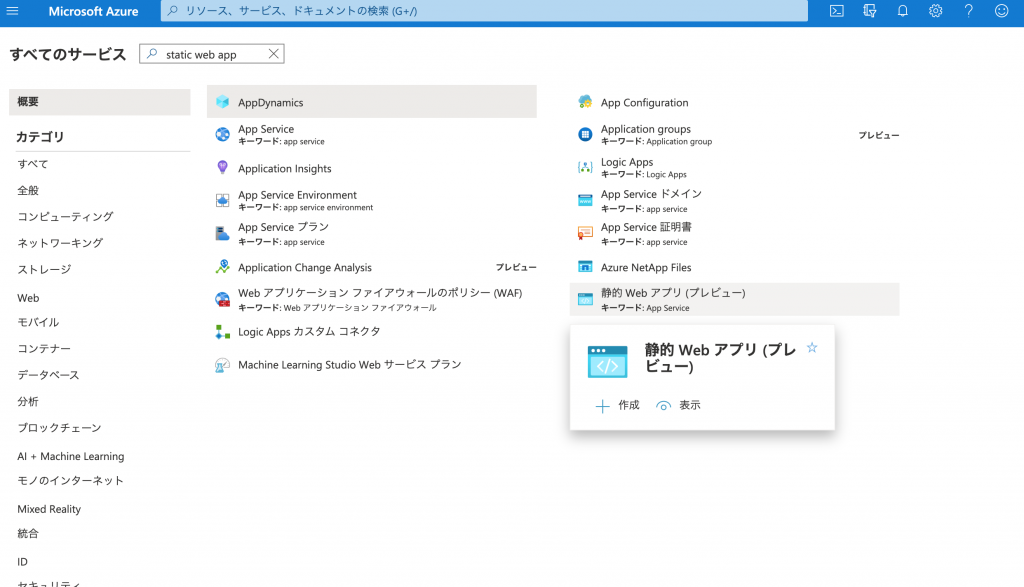Image resolution: width=1024 pixels, height=587 pixels.
Task: Open Cloud Shell from the top bar
Action: pos(837,11)
